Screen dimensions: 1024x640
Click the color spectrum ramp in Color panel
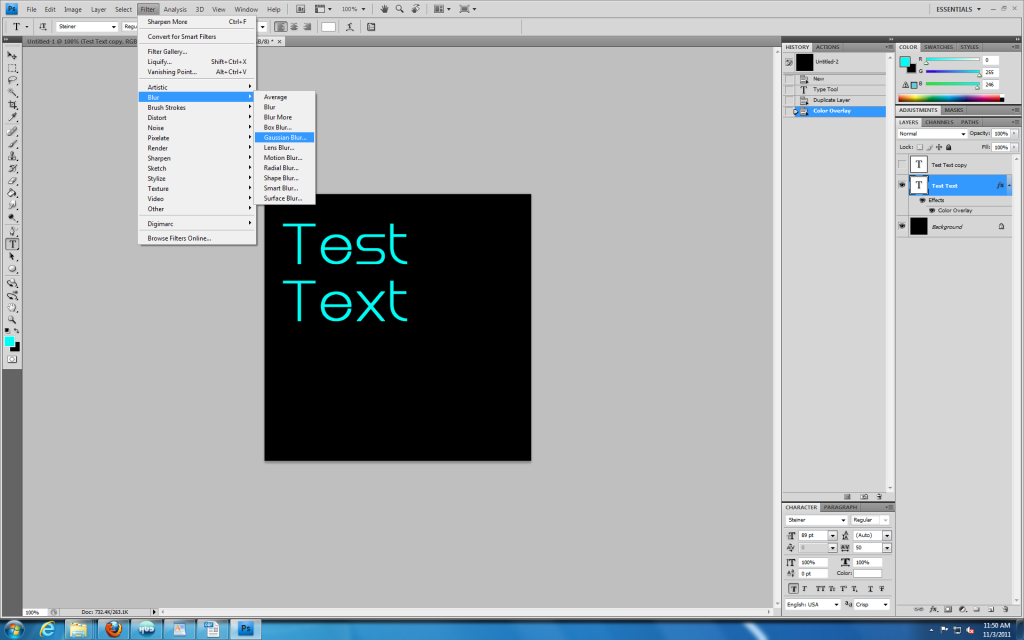coord(950,99)
